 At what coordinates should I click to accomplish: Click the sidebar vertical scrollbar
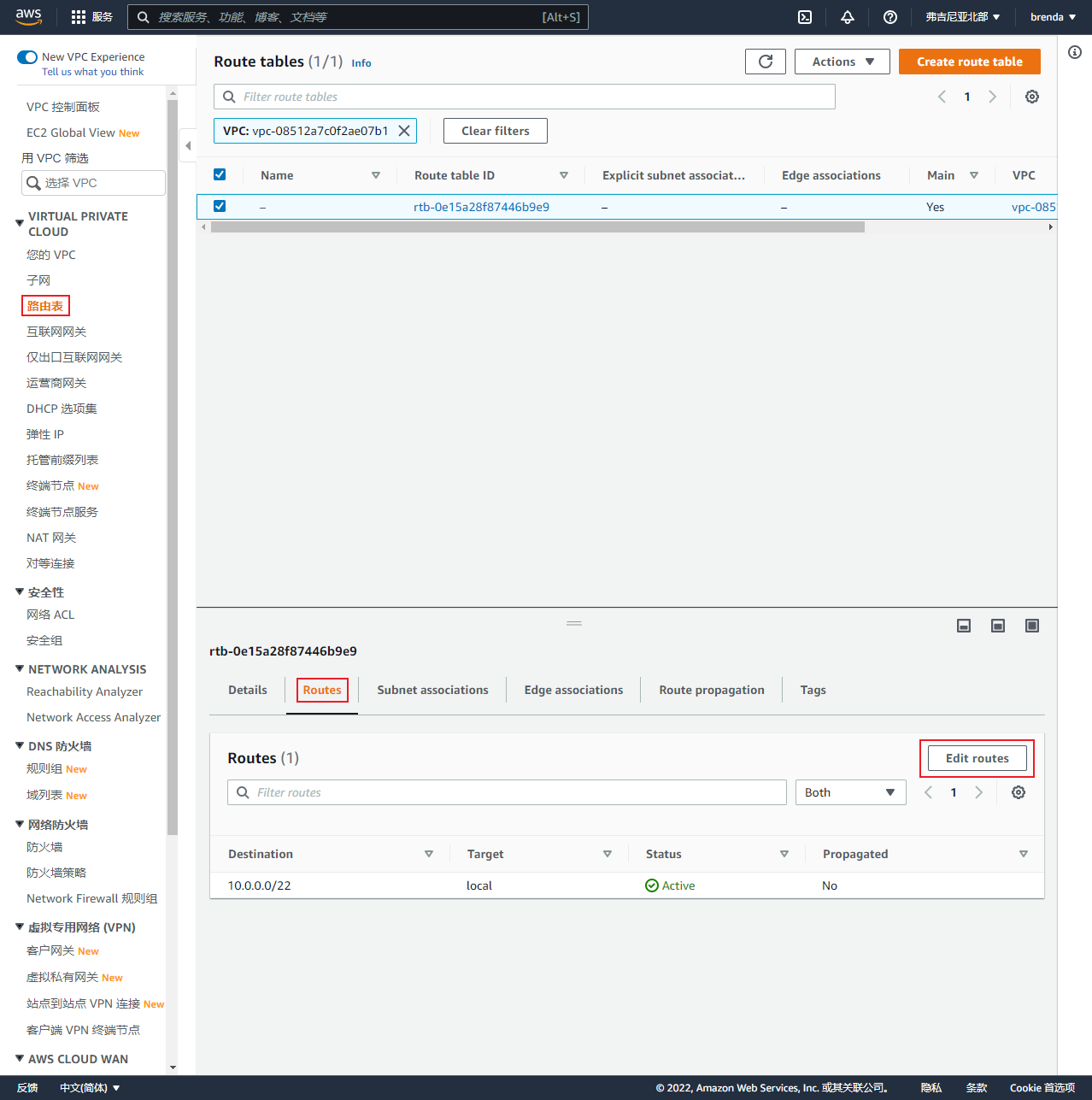173,467
